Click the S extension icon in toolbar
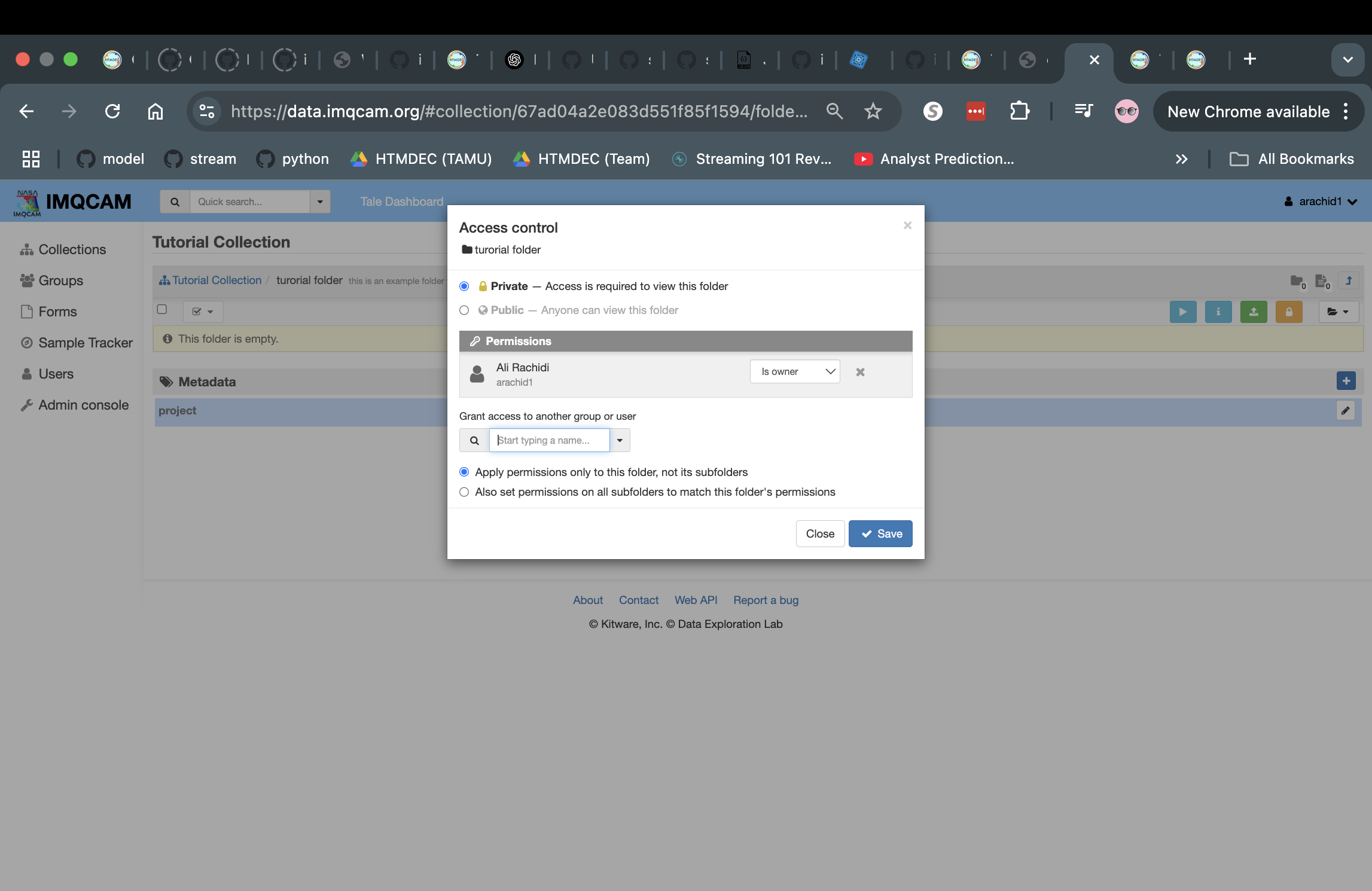Viewport: 1372px width, 891px height. pyautogui.click(x=933, y=111)
